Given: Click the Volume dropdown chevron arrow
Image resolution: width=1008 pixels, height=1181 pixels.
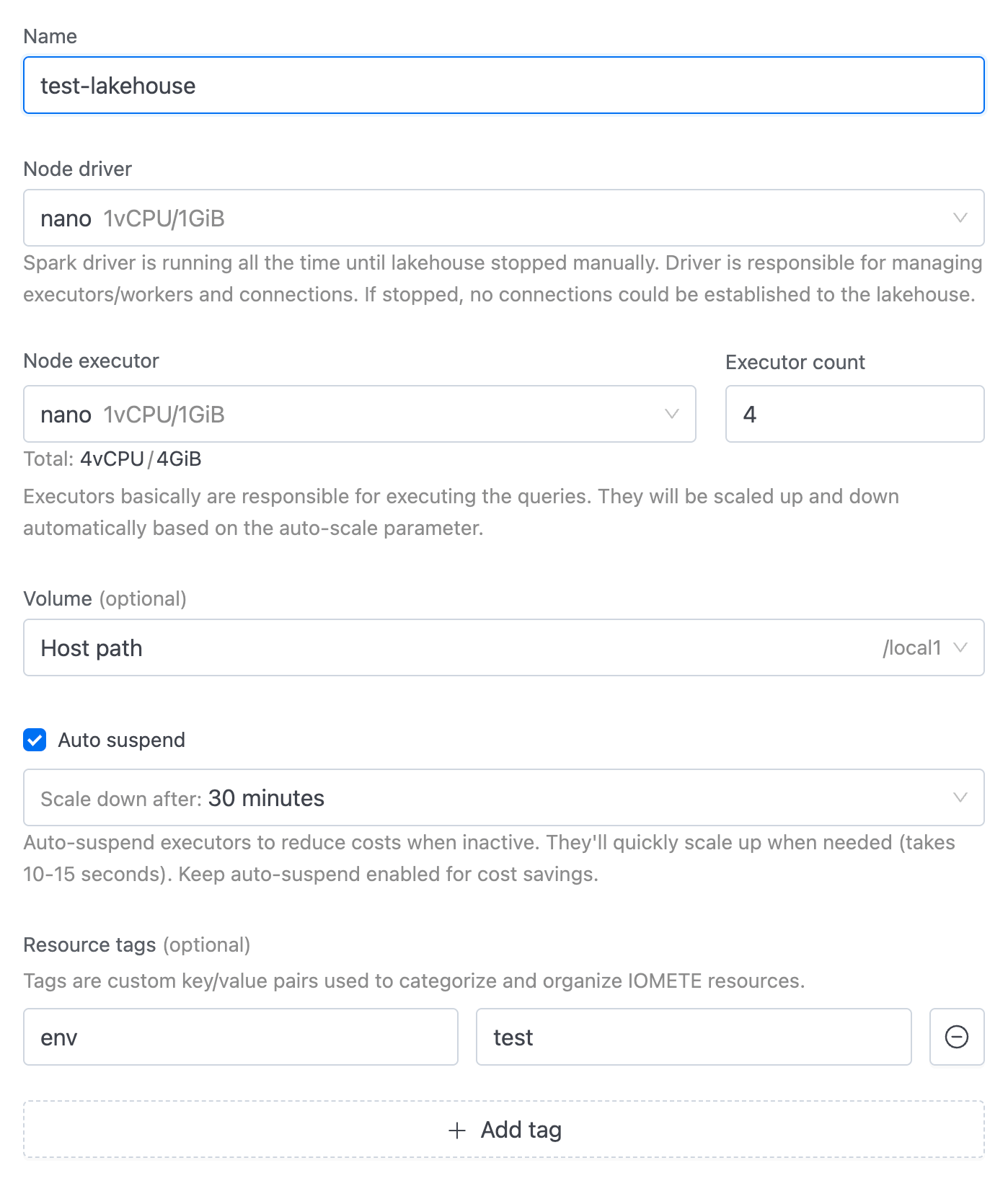Looking at the screenshot, I should (960, 647).
